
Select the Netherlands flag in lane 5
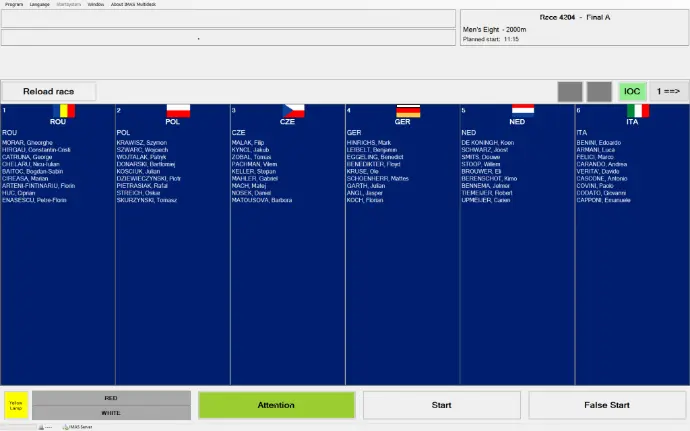coord(523,111)
